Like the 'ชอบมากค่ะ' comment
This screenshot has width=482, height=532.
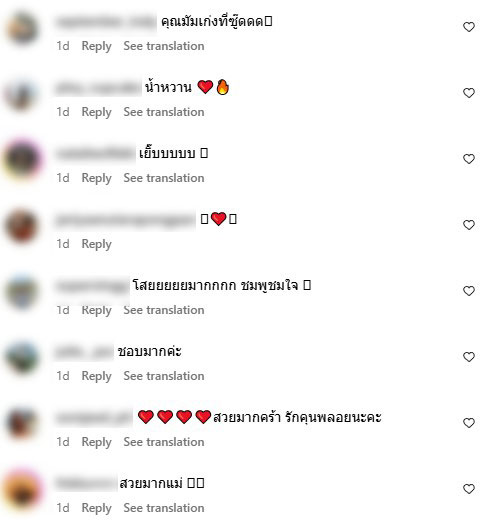pyautogui.click(x=468, y=357)
